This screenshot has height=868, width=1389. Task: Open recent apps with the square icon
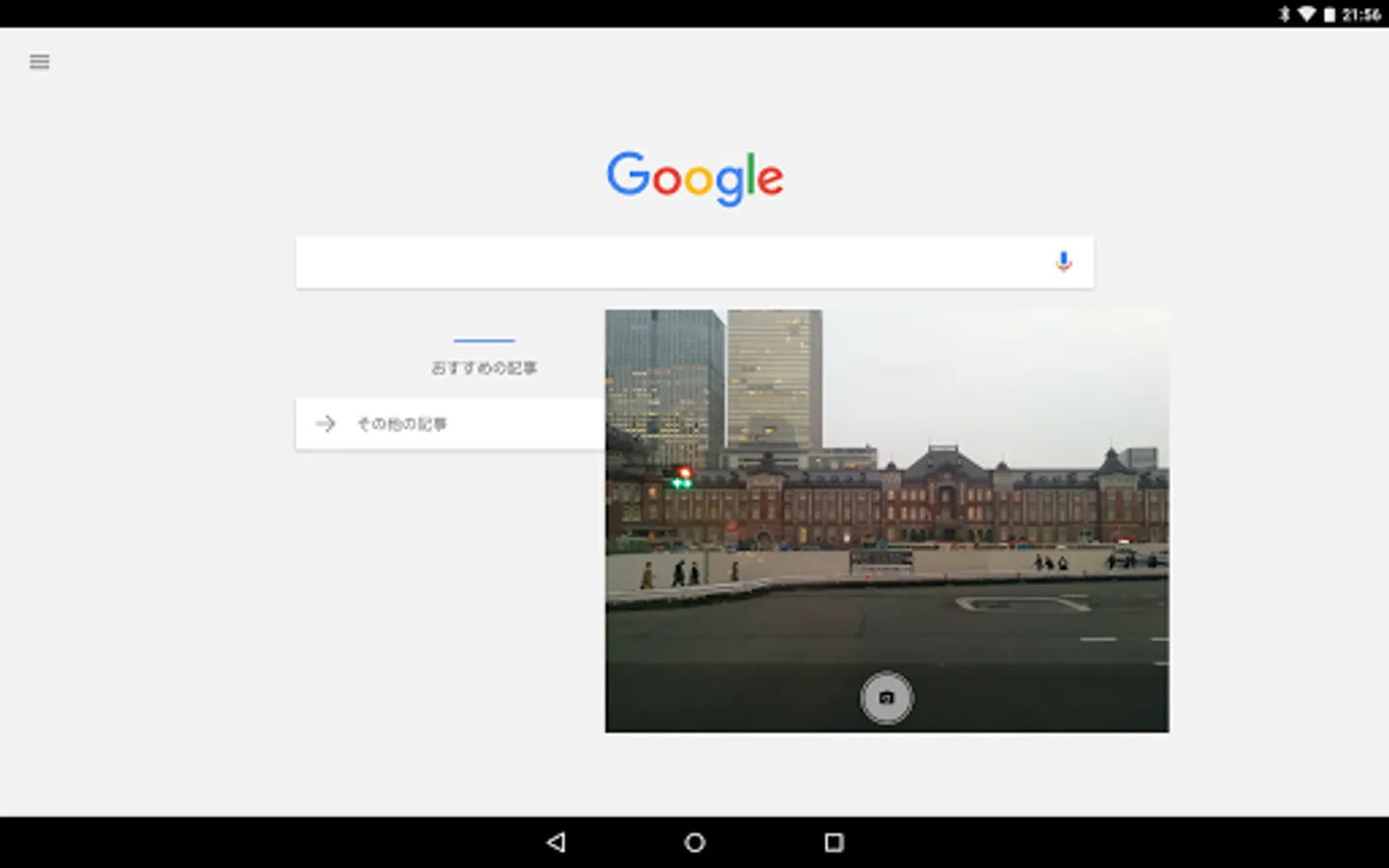coord(832,842)
